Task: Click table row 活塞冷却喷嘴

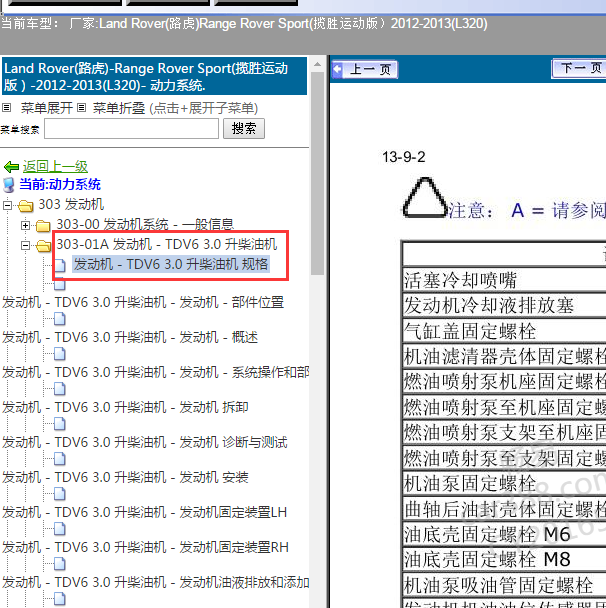Action: pos(504,280)
